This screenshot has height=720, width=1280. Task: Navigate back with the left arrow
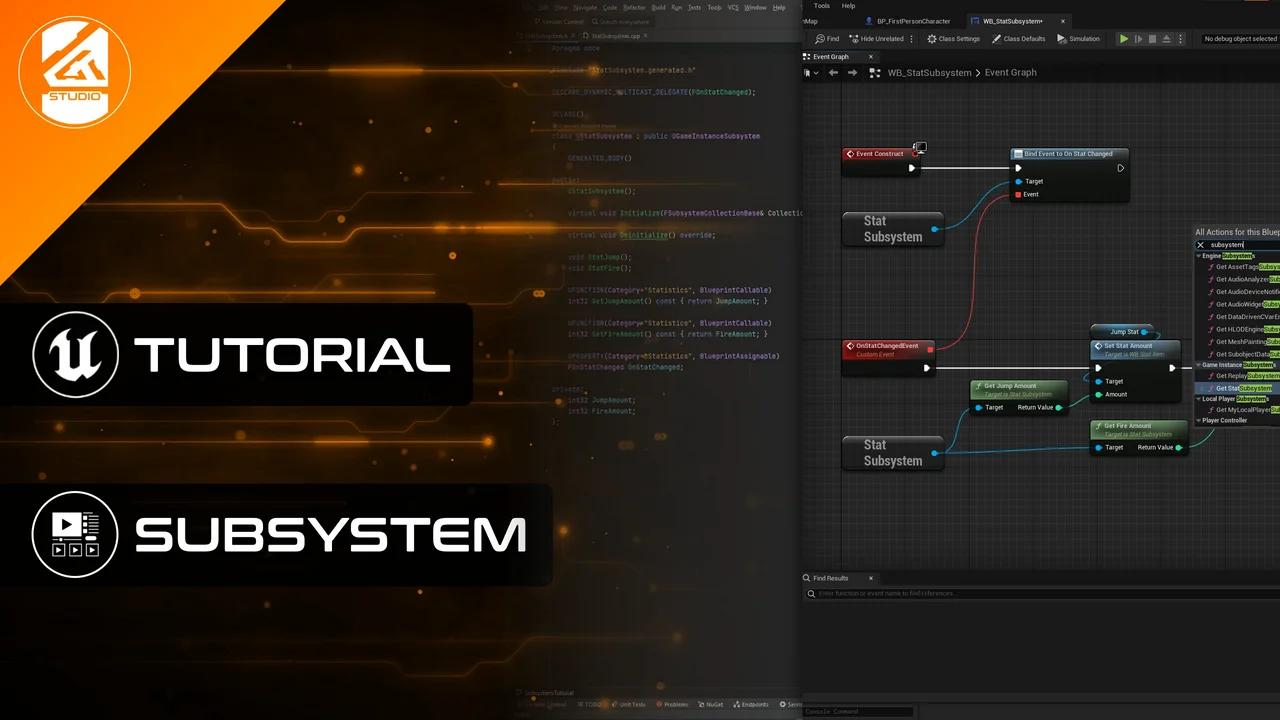pyautogui.click(x=833, y=73)
